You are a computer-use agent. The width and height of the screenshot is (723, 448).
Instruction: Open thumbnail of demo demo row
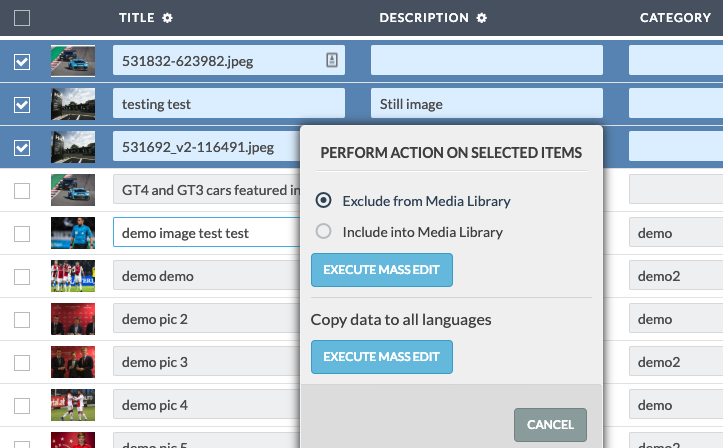pyautogui.click(x=73, y=276)
